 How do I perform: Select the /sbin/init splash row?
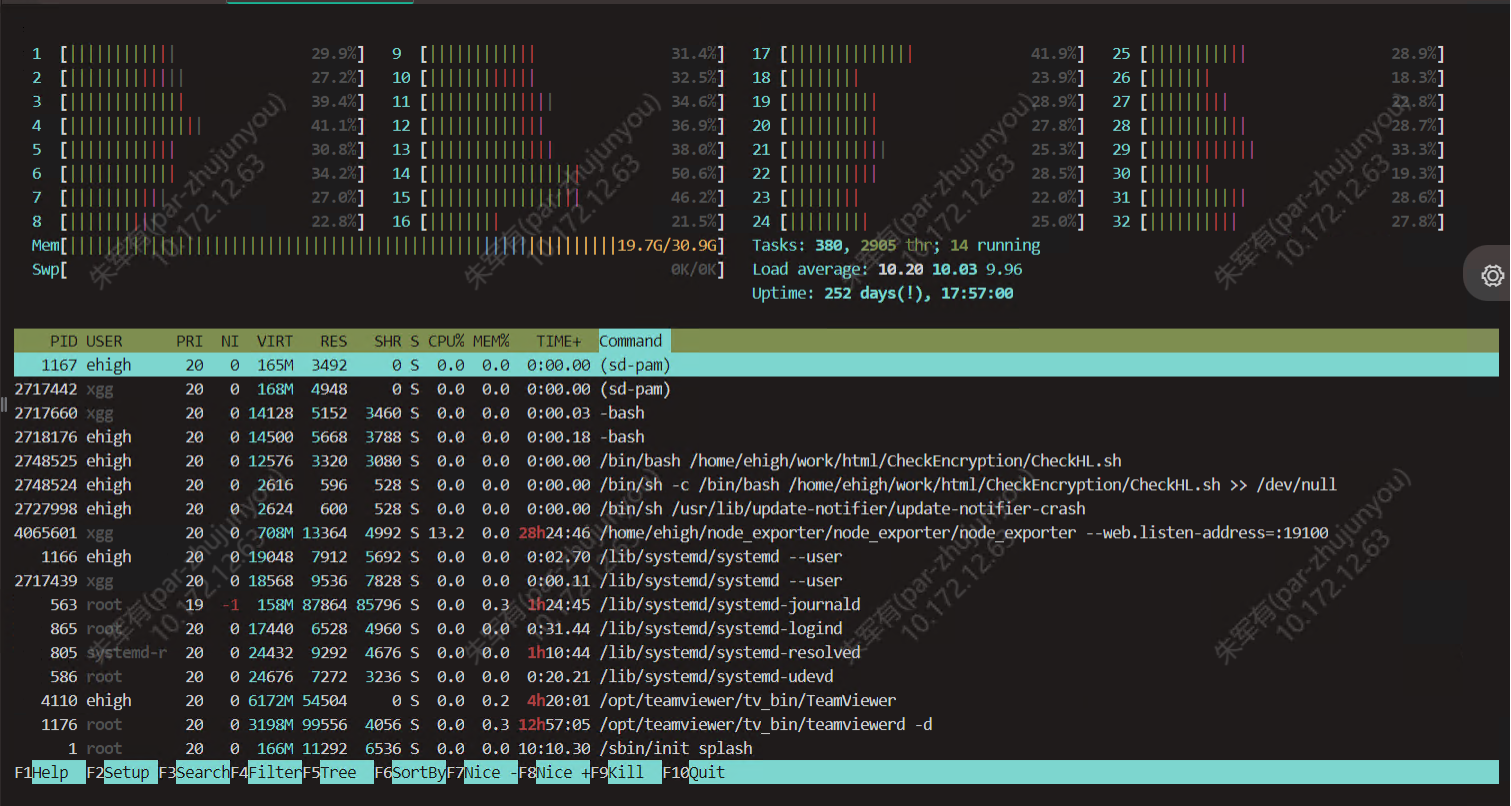pos(756,749)
